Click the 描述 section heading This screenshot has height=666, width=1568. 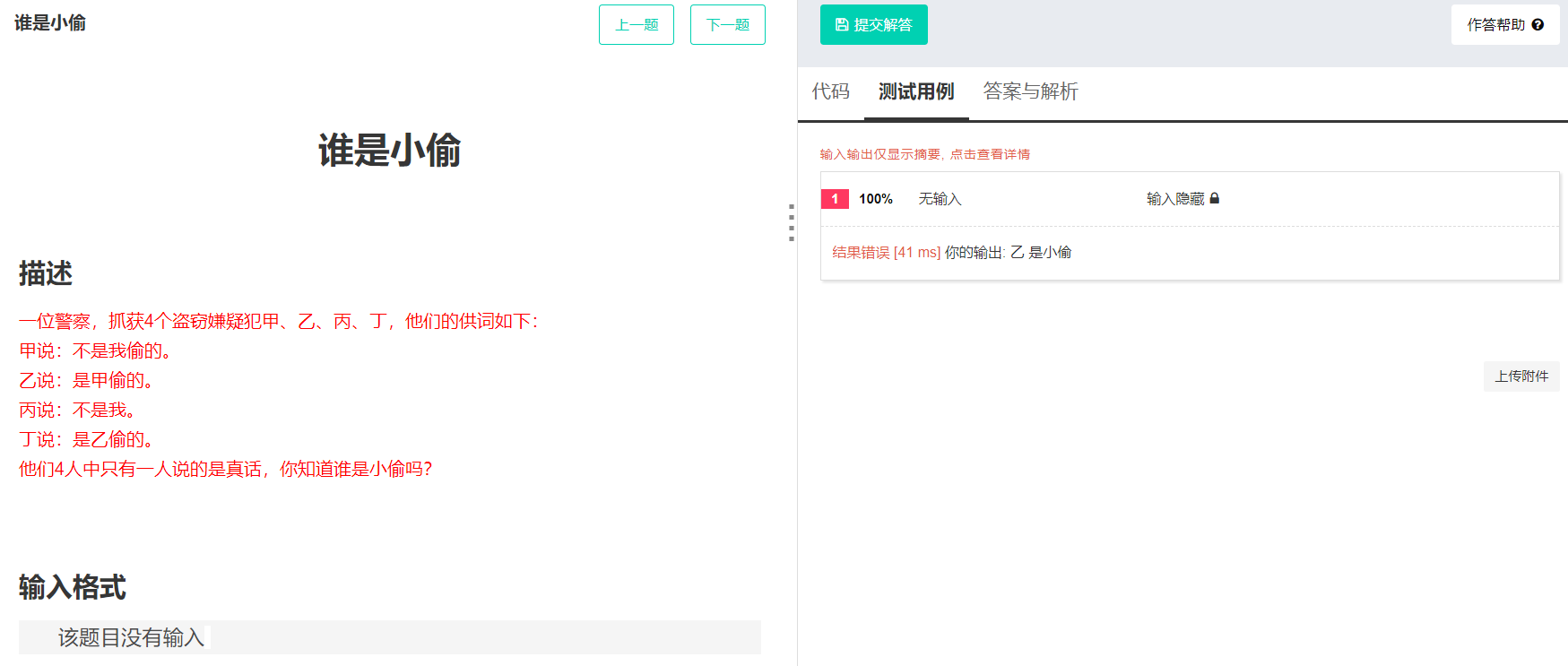point(46,273)
